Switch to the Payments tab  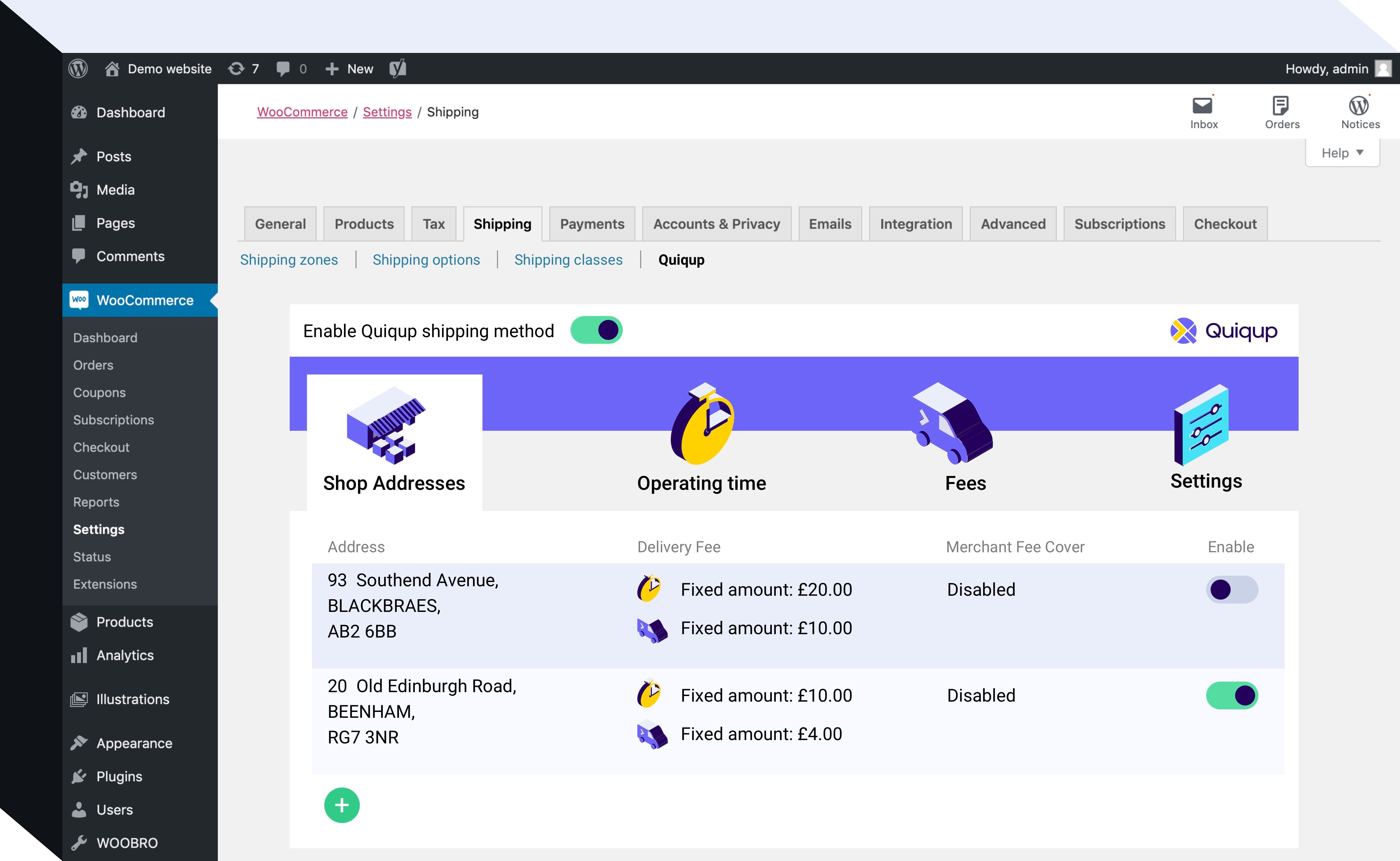coord(592,224)
